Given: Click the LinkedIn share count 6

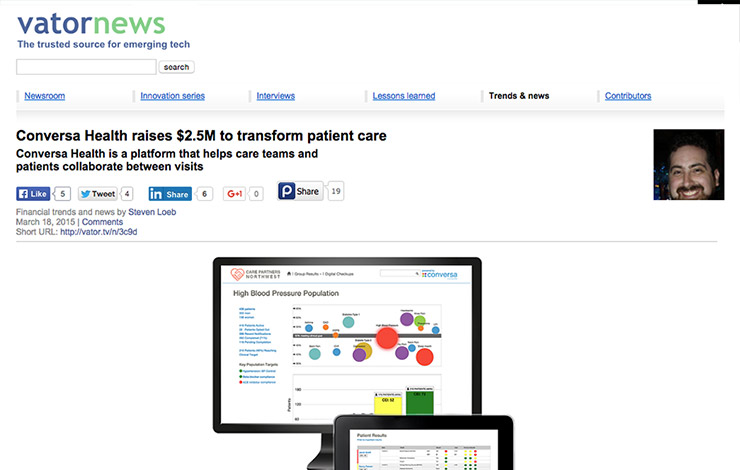Looking at the screenshot, I should click(x=204, y=194).
